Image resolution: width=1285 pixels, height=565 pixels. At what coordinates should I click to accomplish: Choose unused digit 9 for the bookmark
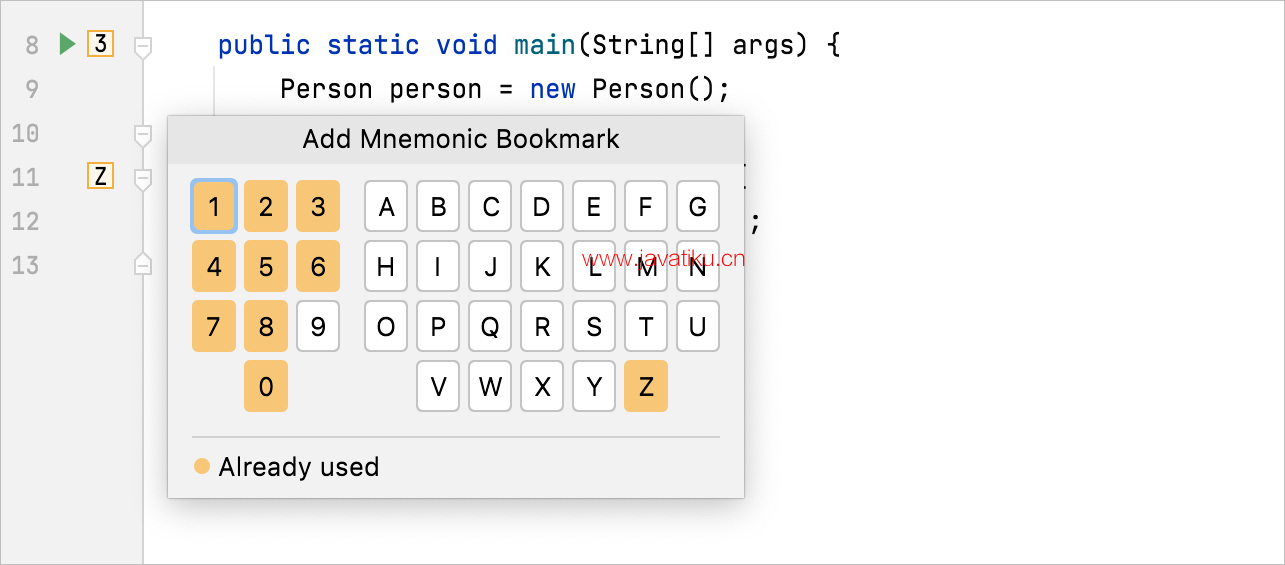pos(318,326)
